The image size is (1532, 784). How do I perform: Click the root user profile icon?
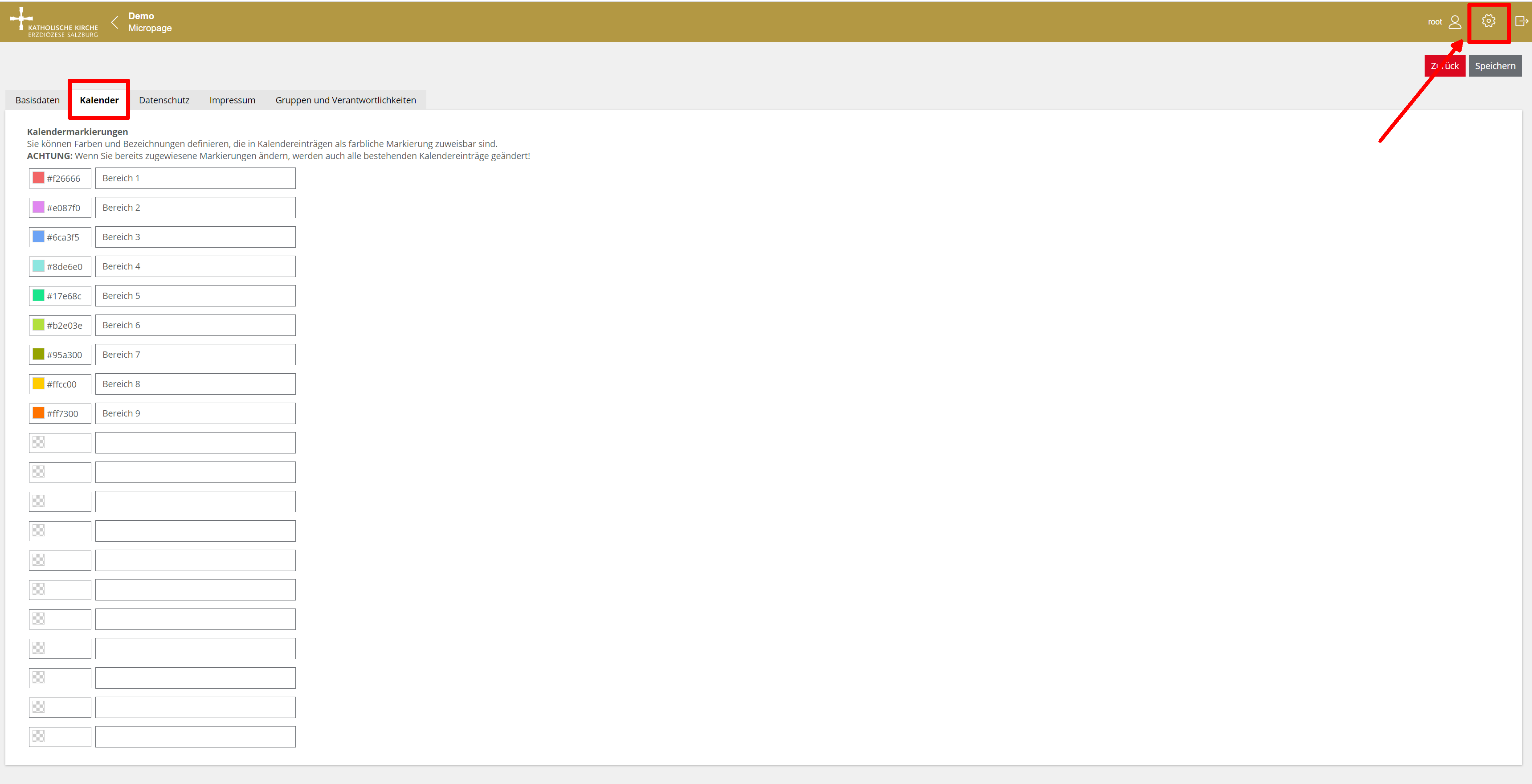pyautogui.click(x=1454, y=22)
